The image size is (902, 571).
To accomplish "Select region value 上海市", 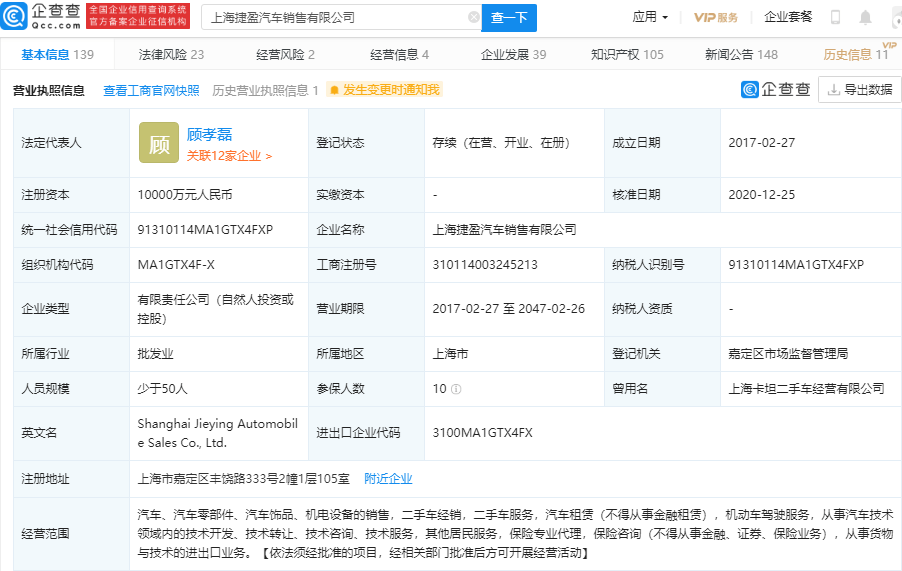I will (450, 354).
